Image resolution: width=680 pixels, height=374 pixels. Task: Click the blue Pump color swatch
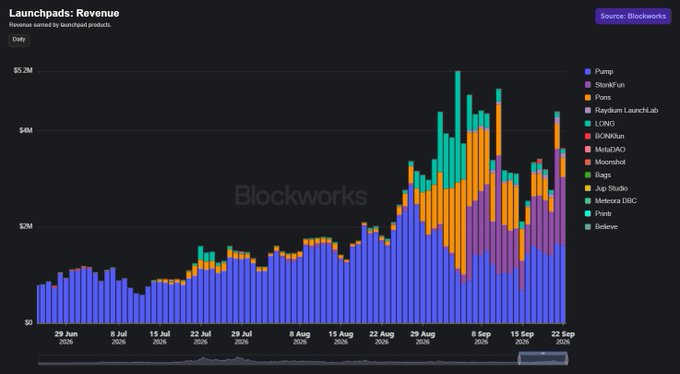pyautogui.click(x=588, y=72)
